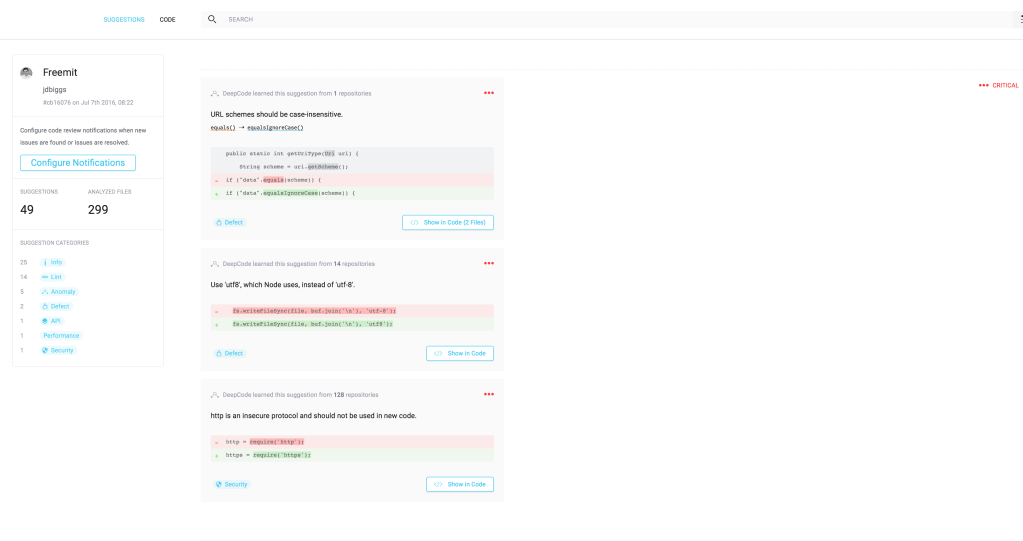The height and width of the screenshot is (541, 1023).
Task: Click Show in Code on utf8 suggestion
Action: click(x=460, y=353)
